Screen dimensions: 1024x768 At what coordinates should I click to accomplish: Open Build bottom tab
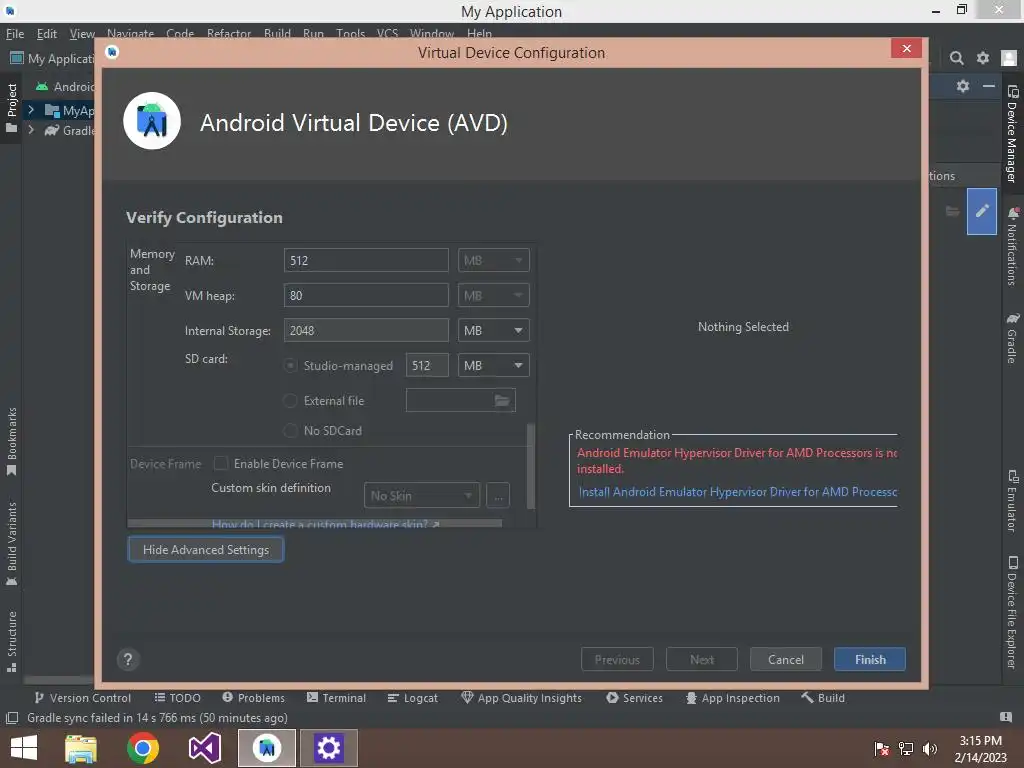824,698
